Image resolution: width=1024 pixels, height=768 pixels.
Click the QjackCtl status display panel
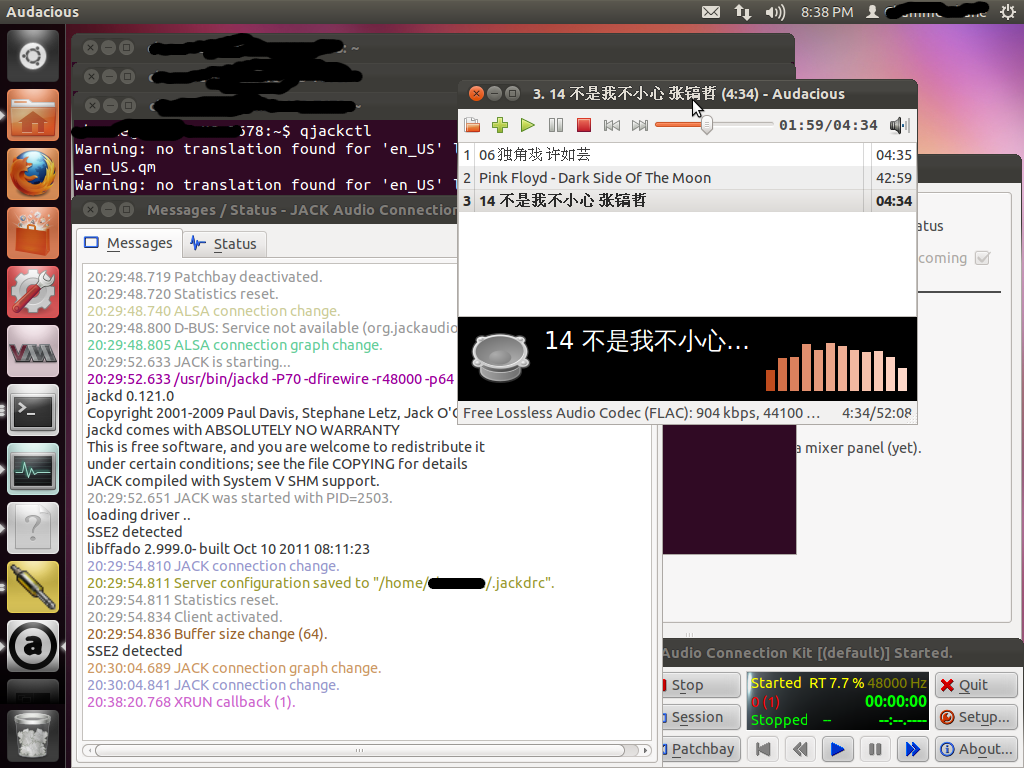click(x=838, y=701)
